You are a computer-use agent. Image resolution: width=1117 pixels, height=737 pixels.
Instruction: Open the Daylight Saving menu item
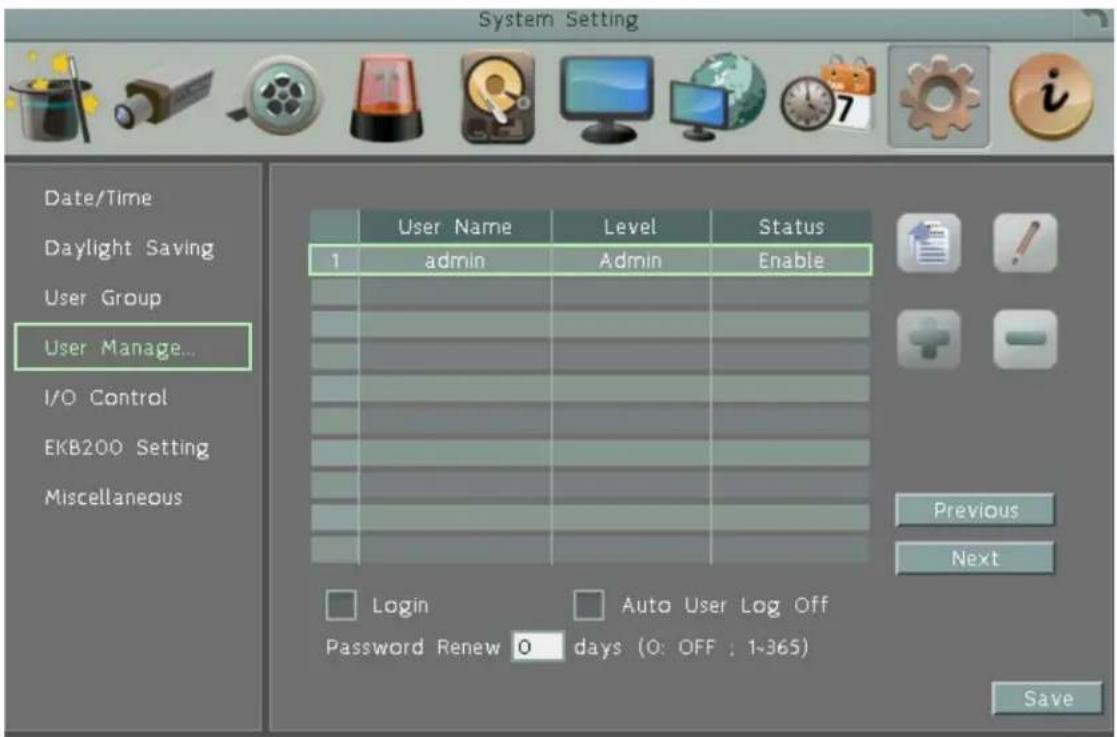[x=129, y=248]
